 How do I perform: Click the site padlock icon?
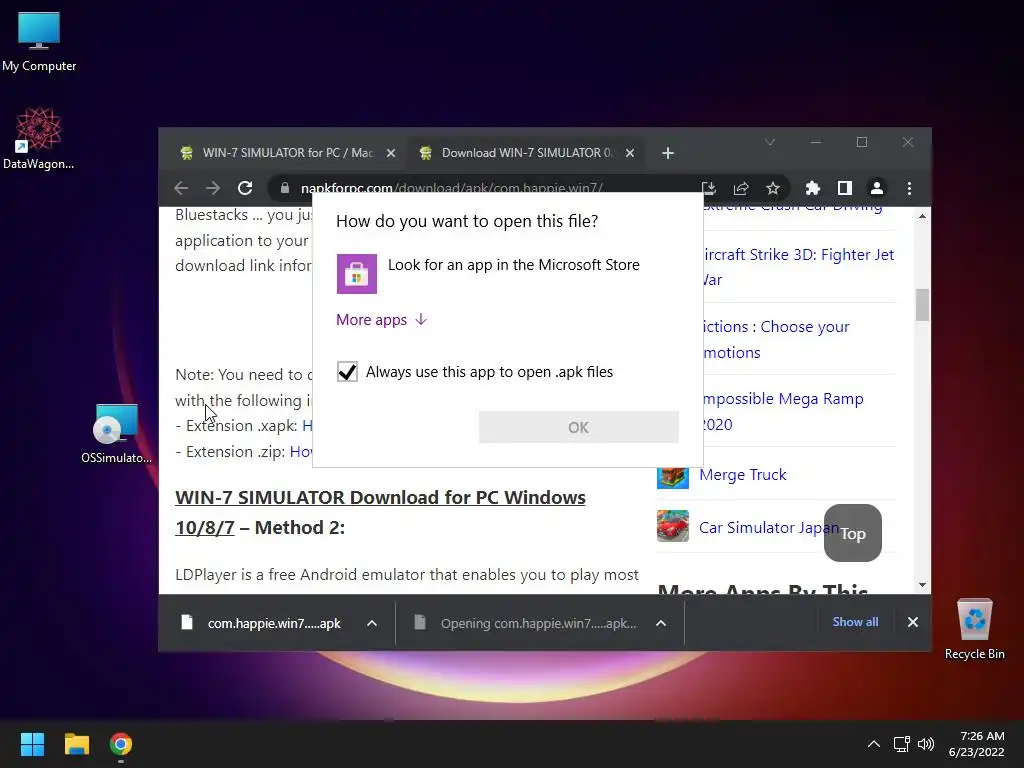tap(285, 188)
